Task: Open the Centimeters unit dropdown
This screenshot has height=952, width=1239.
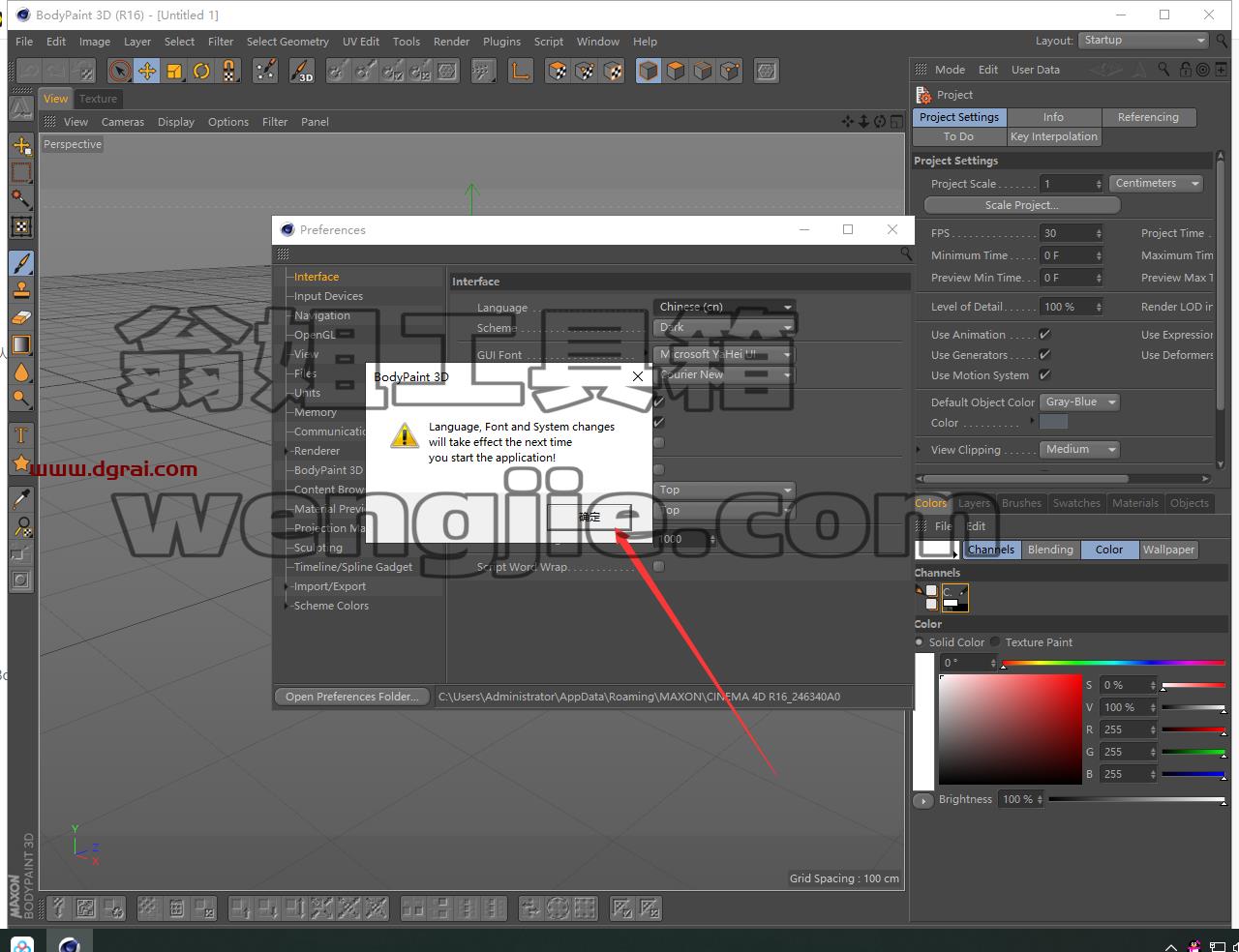Action: (1156, 183)
